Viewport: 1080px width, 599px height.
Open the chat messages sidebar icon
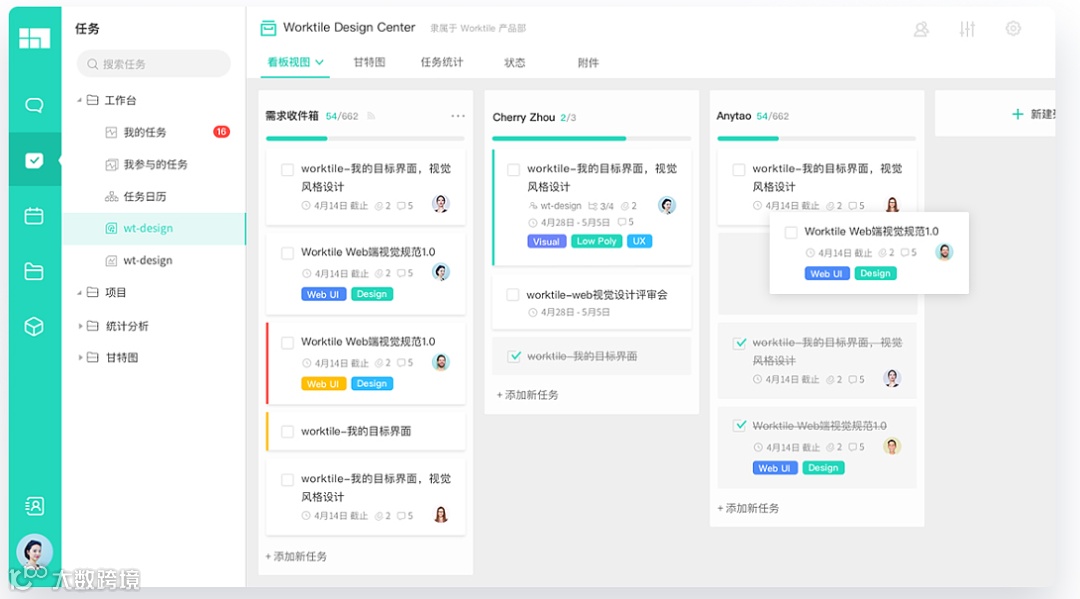(x=34, y=105)
